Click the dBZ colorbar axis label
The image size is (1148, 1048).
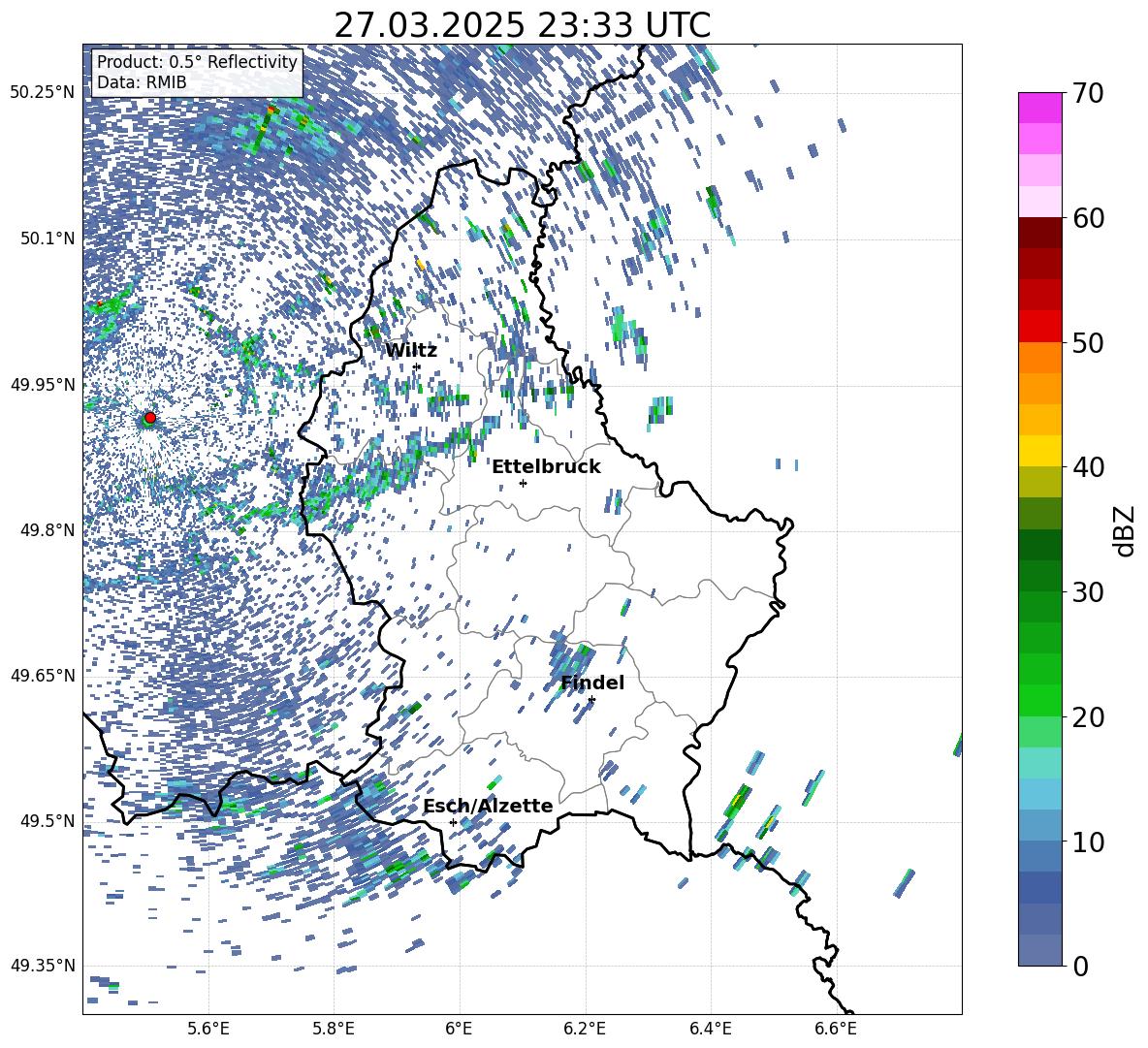point(1126,530)
